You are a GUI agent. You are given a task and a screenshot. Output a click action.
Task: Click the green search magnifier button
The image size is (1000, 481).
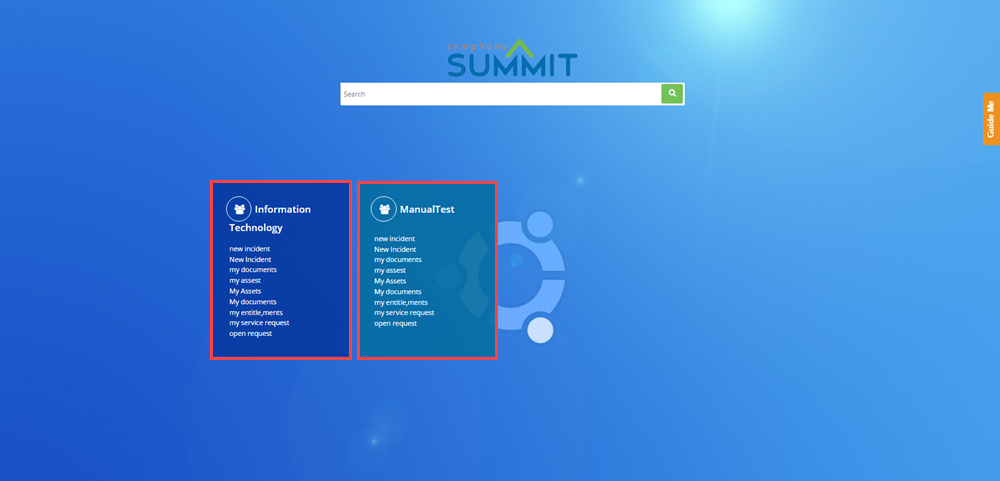click(672, 93)
